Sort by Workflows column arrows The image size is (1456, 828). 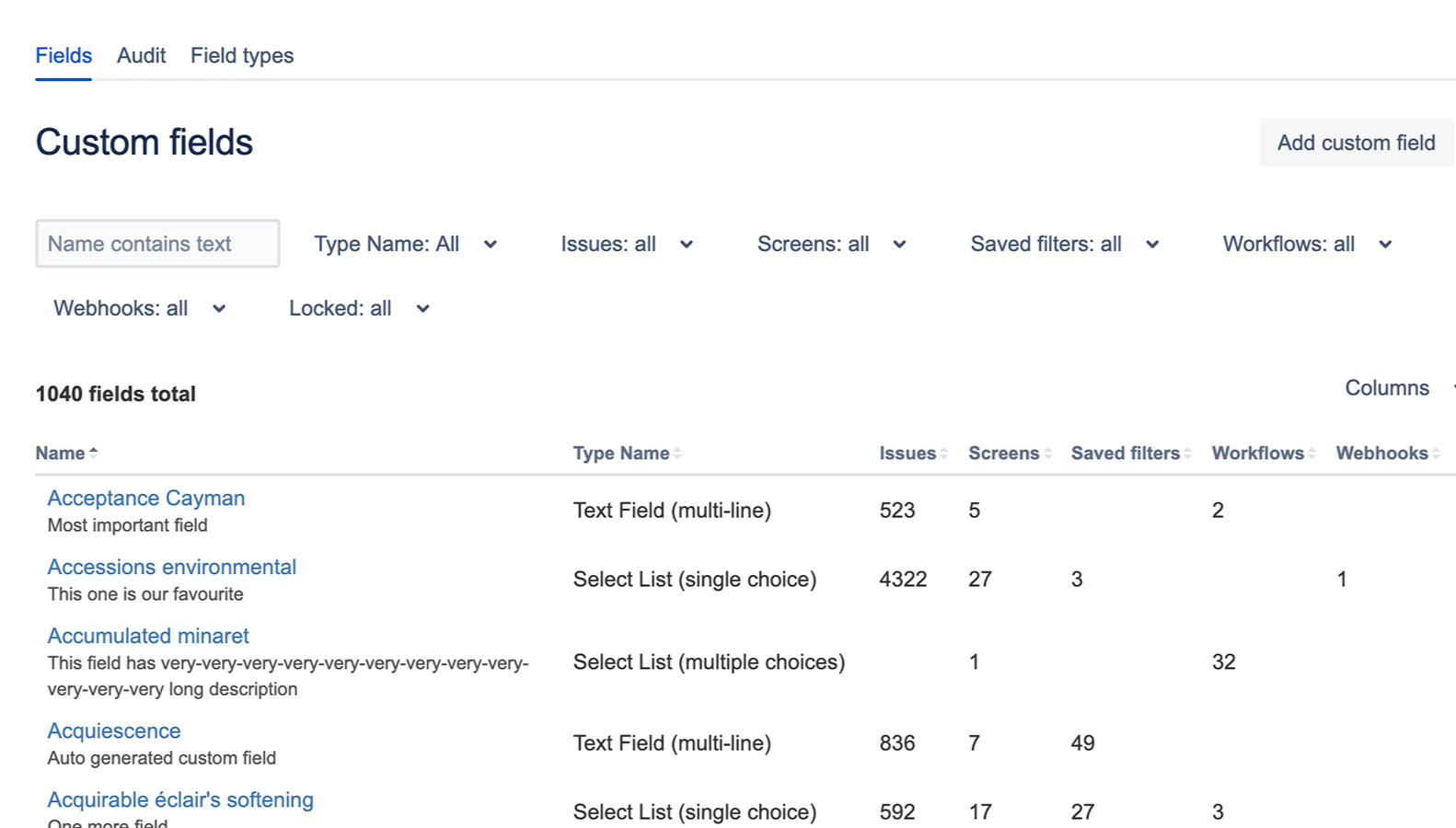(1312, 454)
